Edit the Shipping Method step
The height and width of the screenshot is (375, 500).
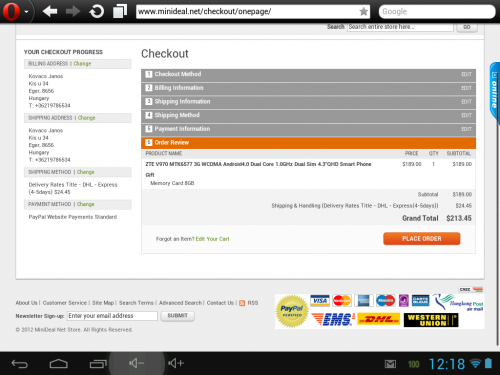click(466, 115)
